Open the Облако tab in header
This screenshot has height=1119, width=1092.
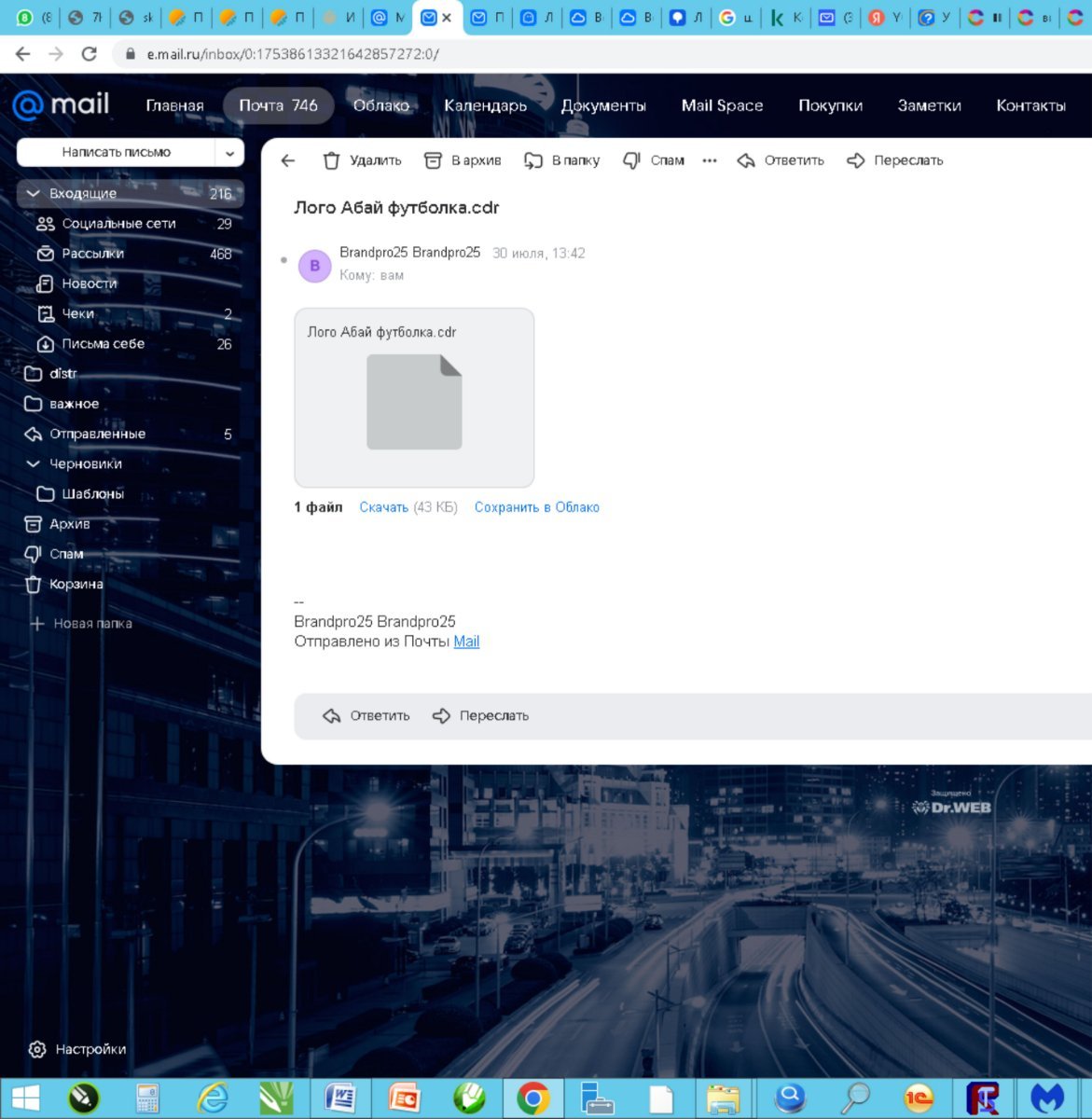point(381,105)
